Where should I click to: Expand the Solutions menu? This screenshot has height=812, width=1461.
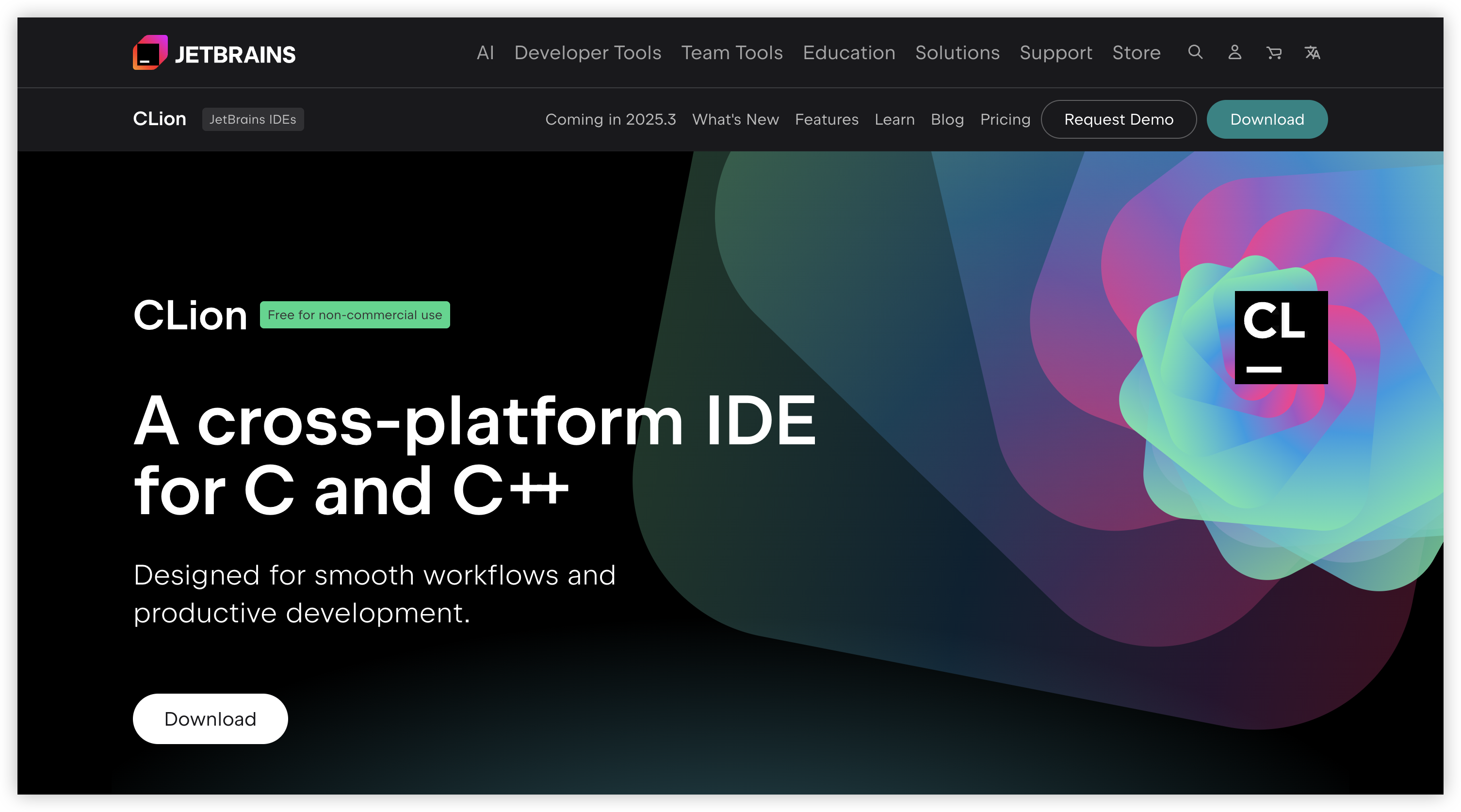957,53
